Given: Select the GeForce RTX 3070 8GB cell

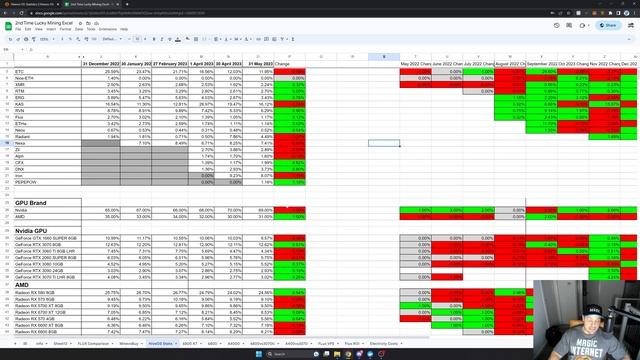Looking at the screenshot, I should 48,244.
